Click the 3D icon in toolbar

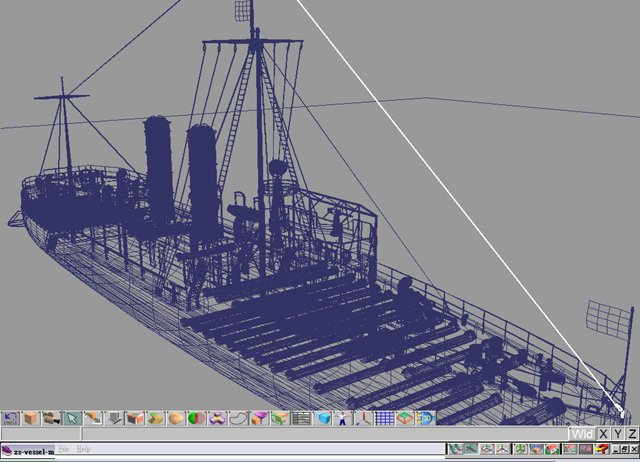(426, 418)
